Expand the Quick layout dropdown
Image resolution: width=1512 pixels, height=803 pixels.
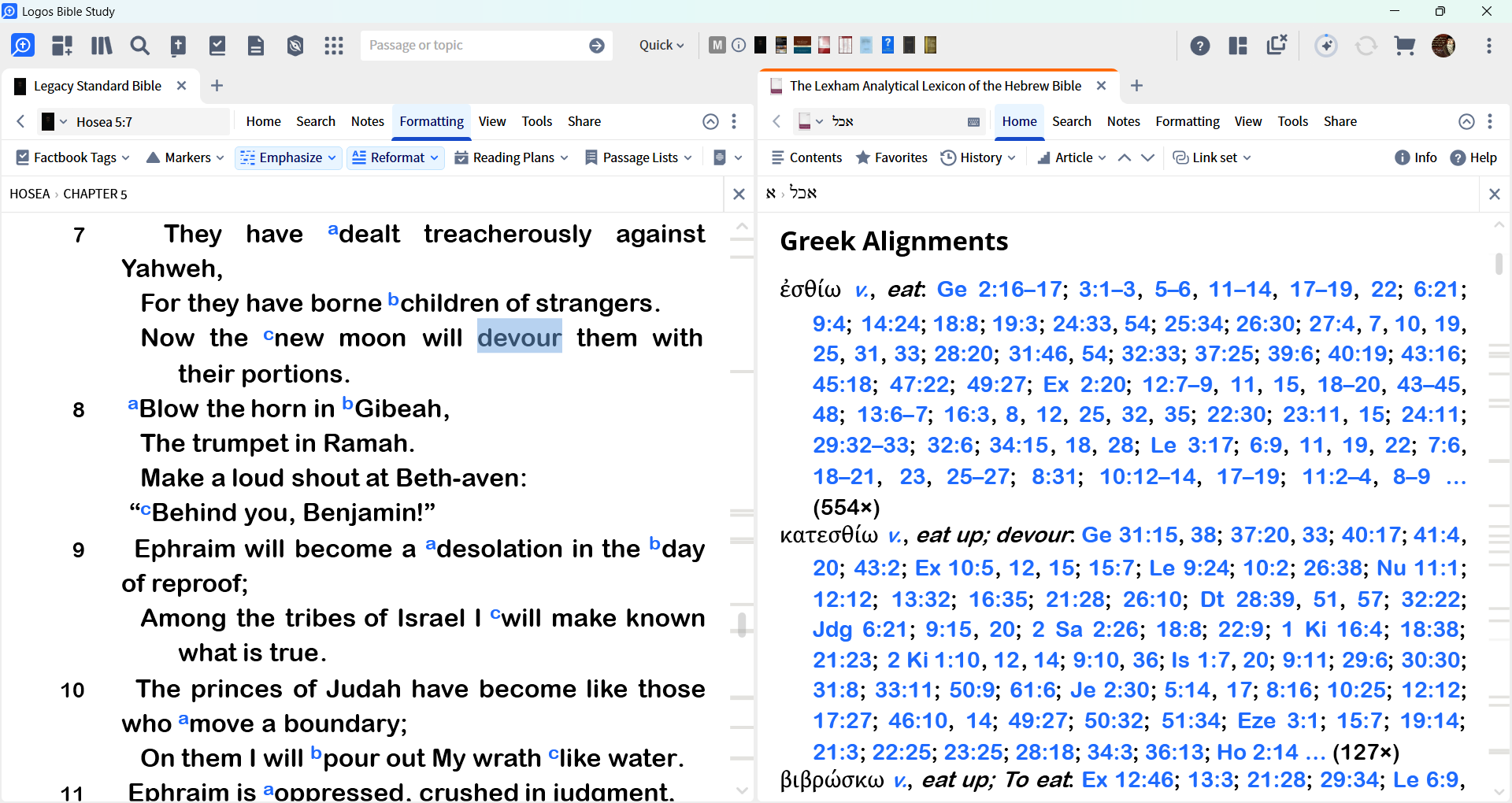[661, 46]
